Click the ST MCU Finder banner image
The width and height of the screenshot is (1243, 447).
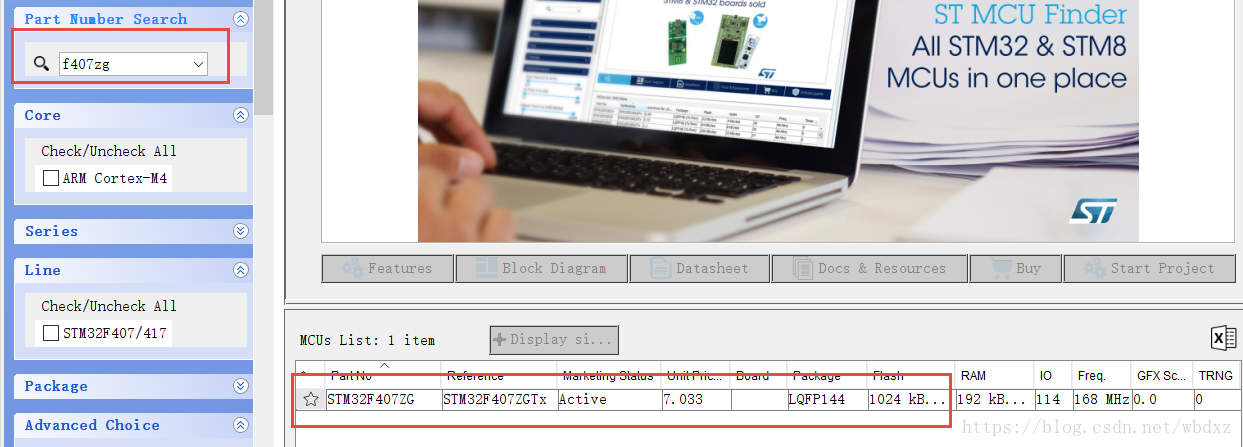click(x=778, y=121)
